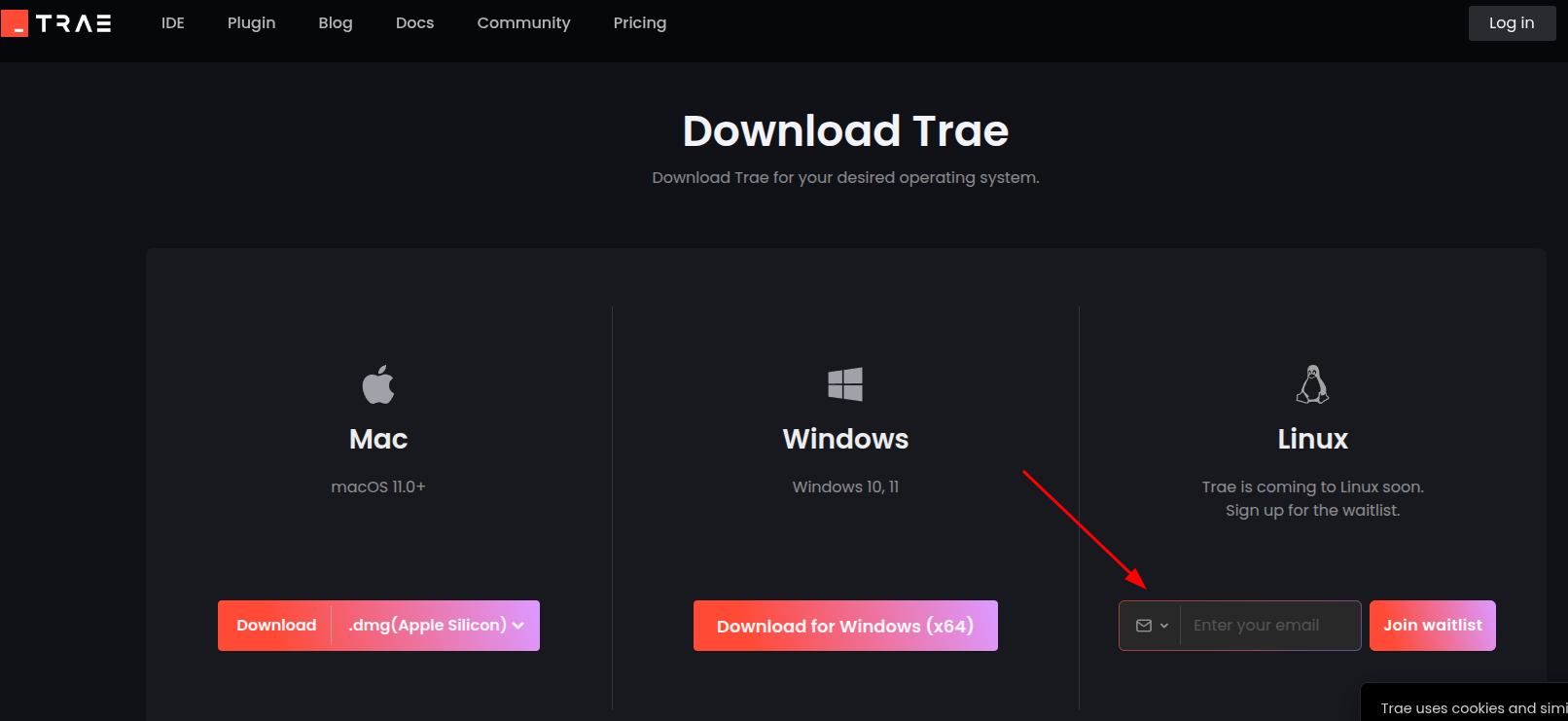This screenshot has width=1568, height=721.
Task: Expand the .dmg(Apple Silicon) format dropdown
Action: (436, 626)
